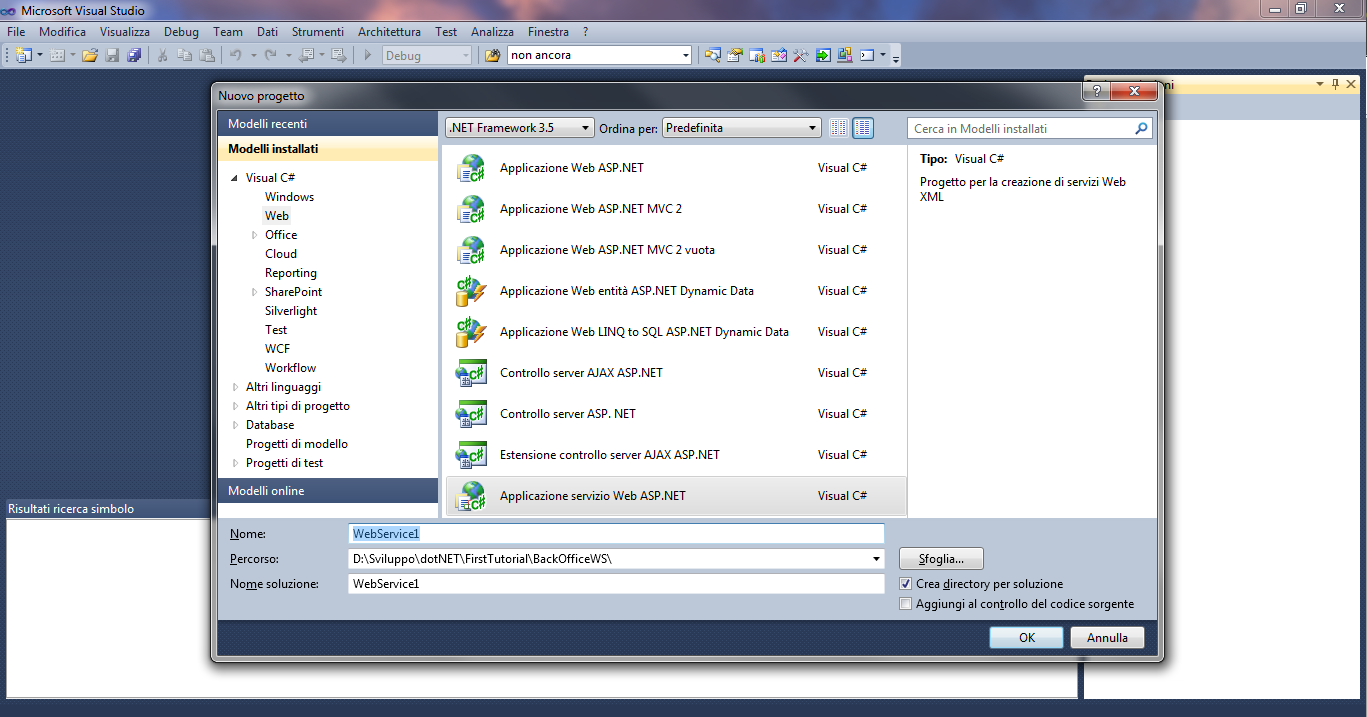The width and height of the screenshot is (1367, 717).
Task: Click the Undo arrow icon
Action: 236,55
